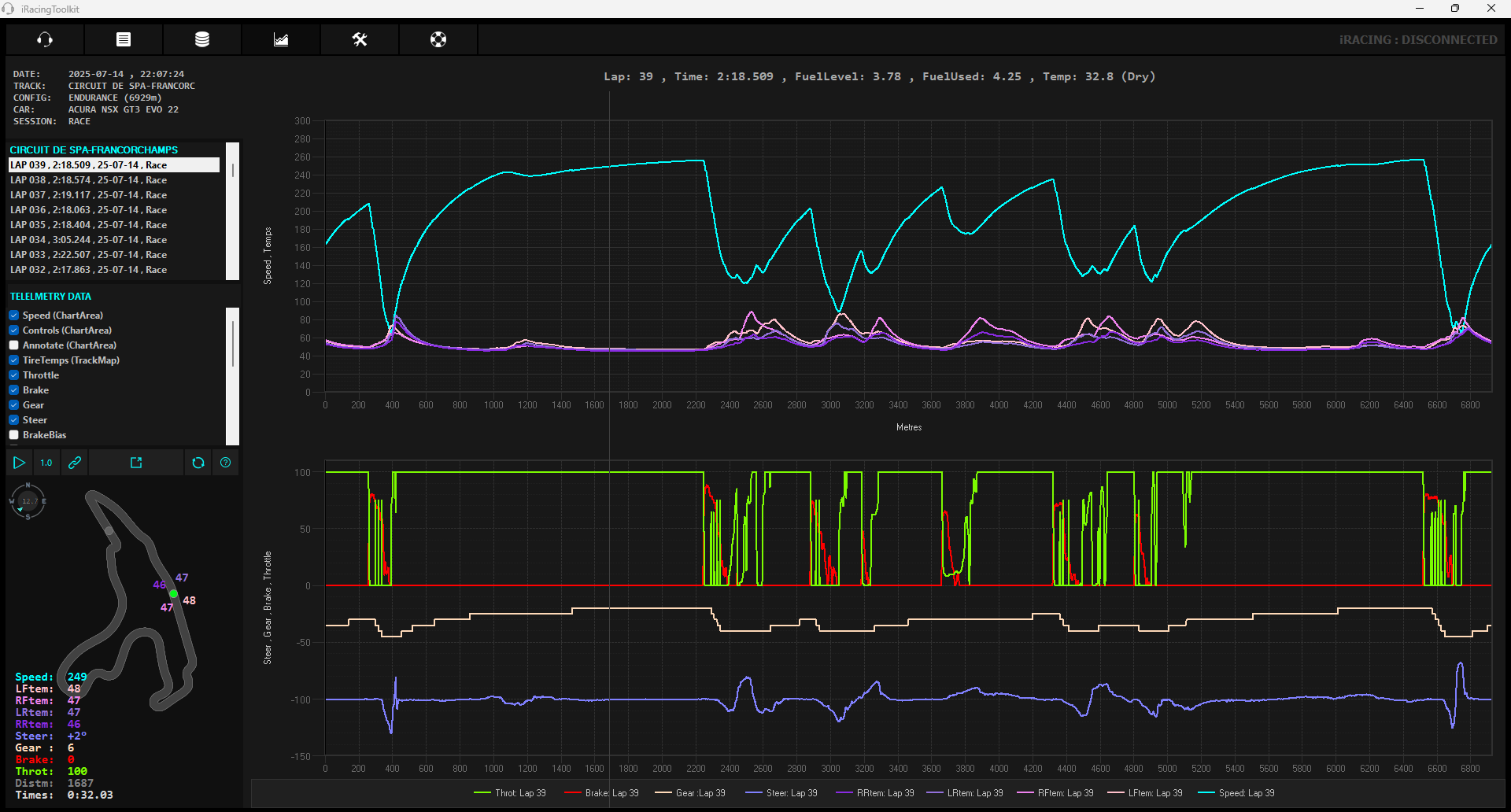Refresh the telemetry data
The height and width of the screenshot is (812, 1511).
click(x=198, y=463)
